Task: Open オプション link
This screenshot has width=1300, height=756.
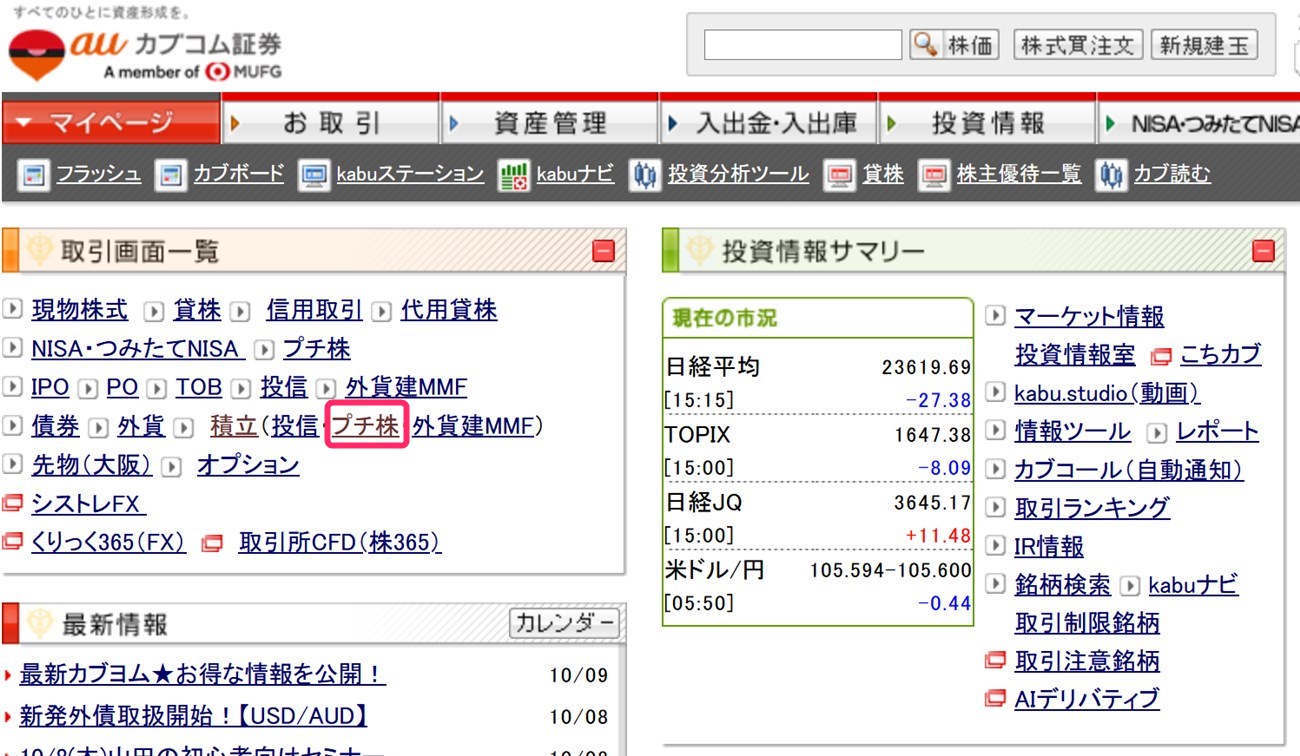Action: click(248, 466)
